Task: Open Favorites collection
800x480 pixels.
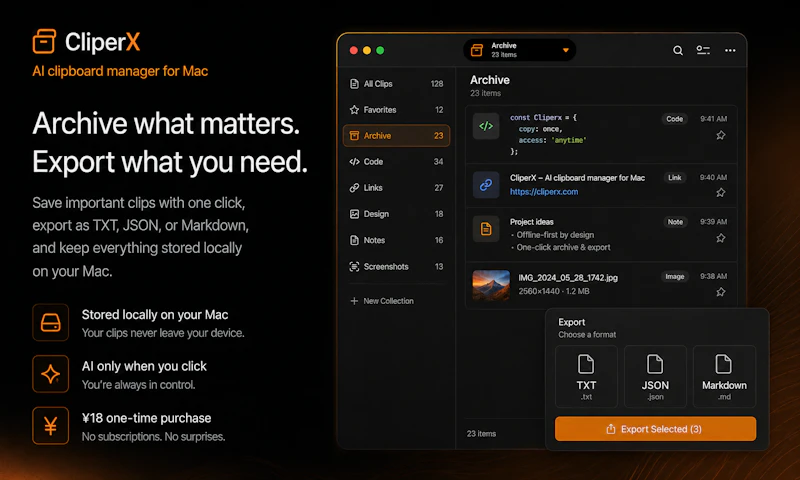Action: 396,110
